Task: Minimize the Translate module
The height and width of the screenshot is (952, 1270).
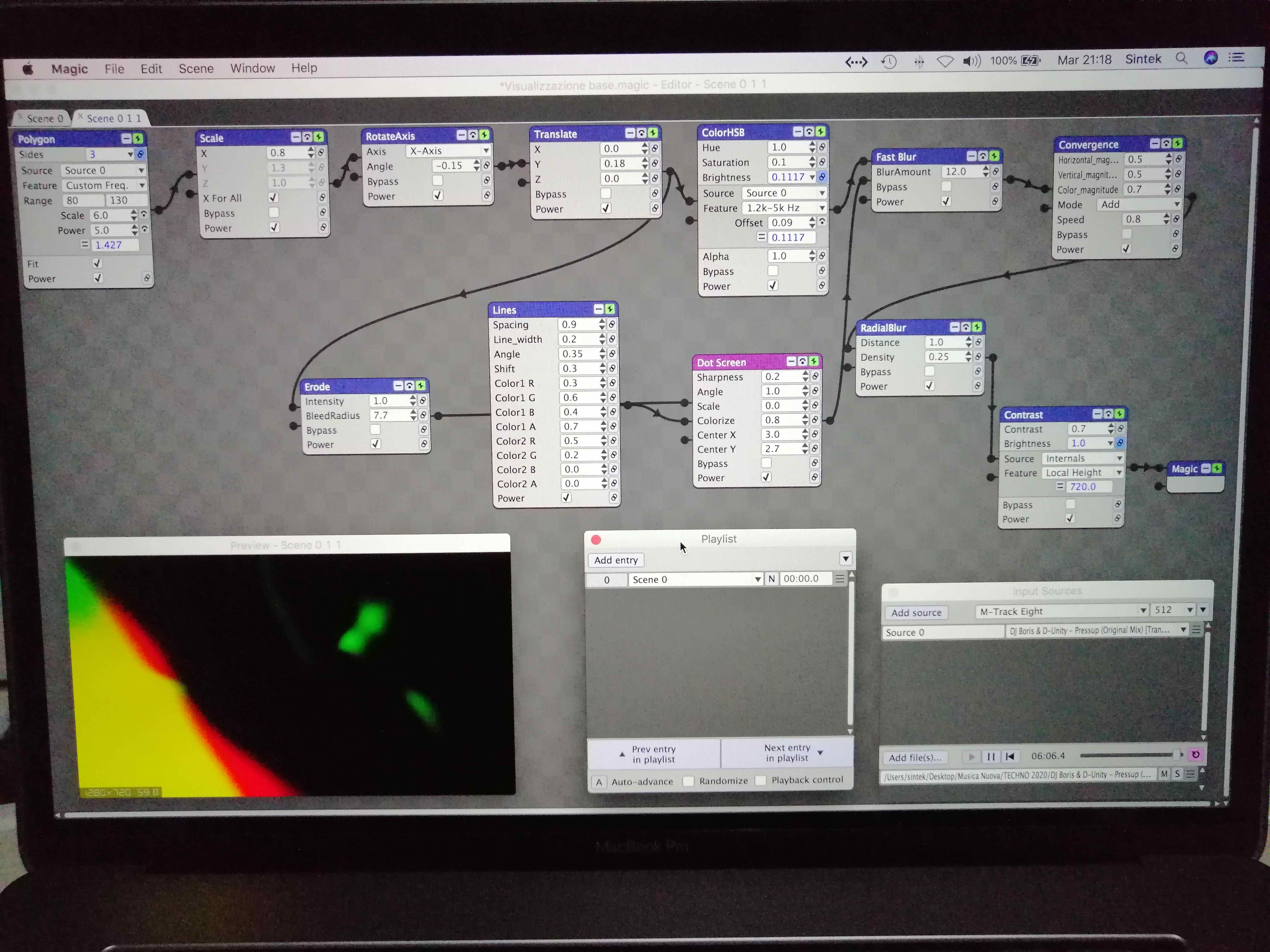Action: click(x=630, y=133)
